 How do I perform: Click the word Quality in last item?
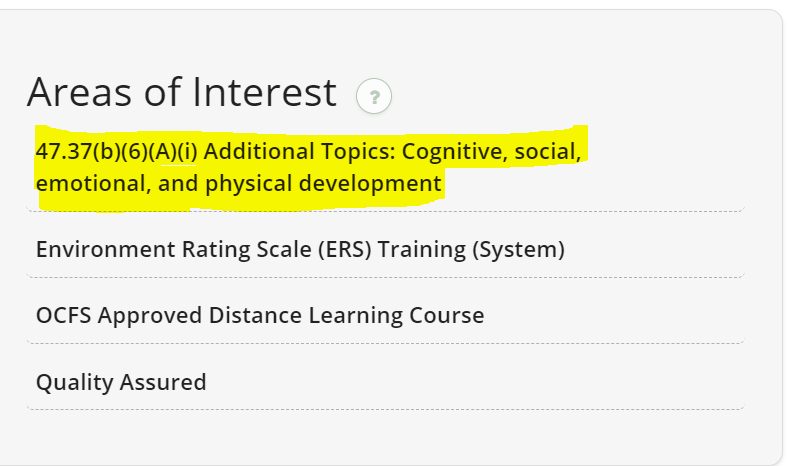tap(74, 382)
